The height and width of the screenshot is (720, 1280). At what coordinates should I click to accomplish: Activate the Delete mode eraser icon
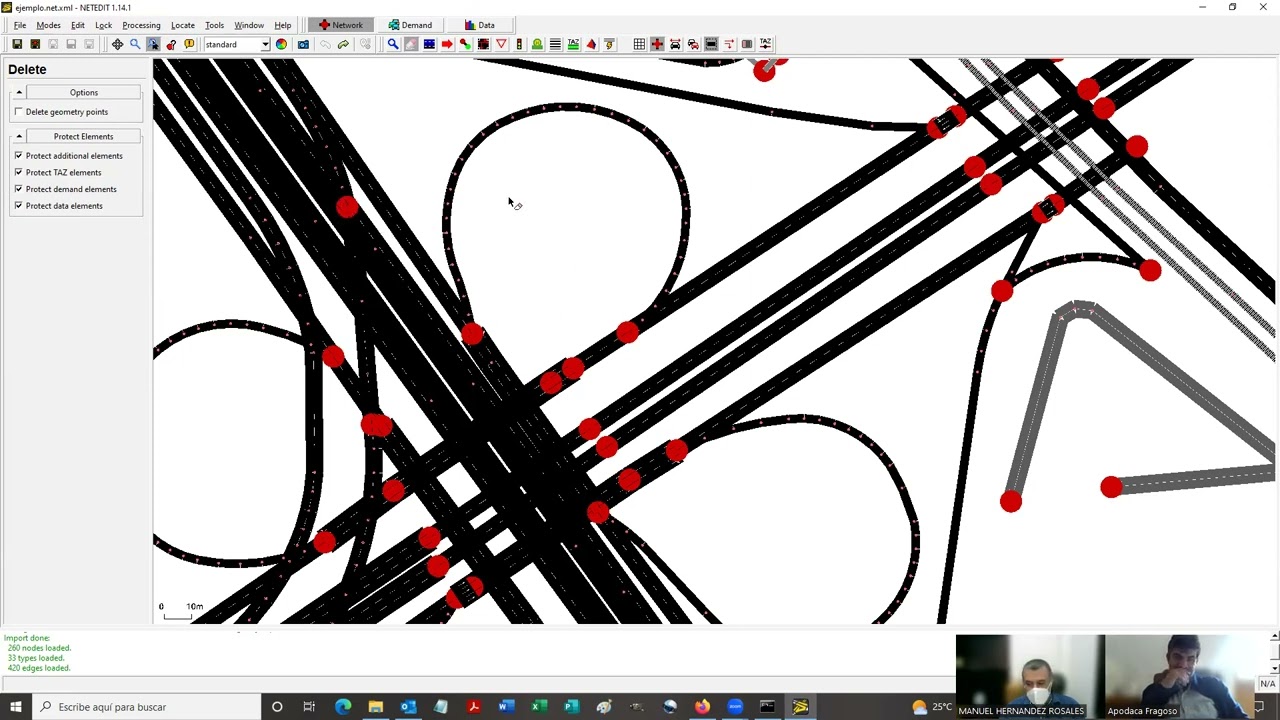pyautogui.click(x=411, y=44)
